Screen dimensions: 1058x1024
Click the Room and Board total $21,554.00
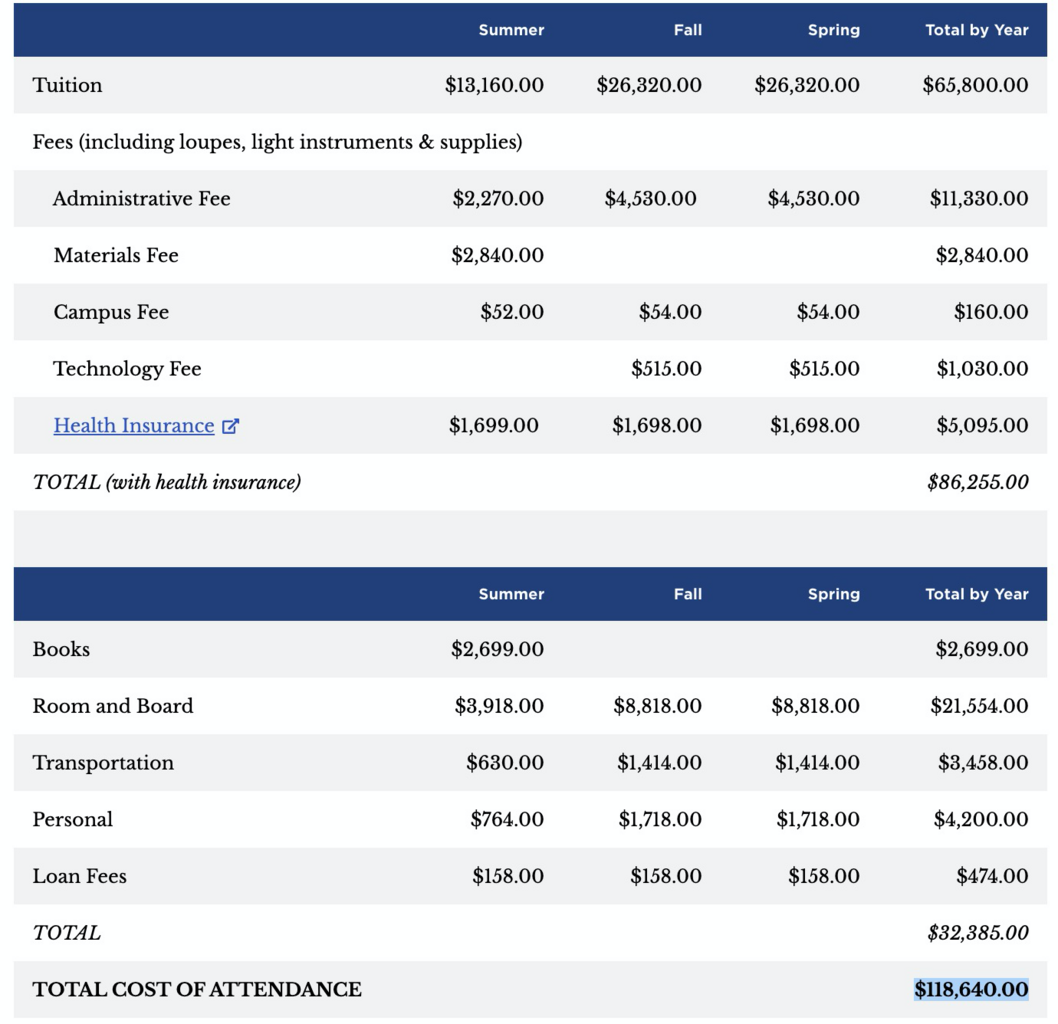(x=978, y=707)
